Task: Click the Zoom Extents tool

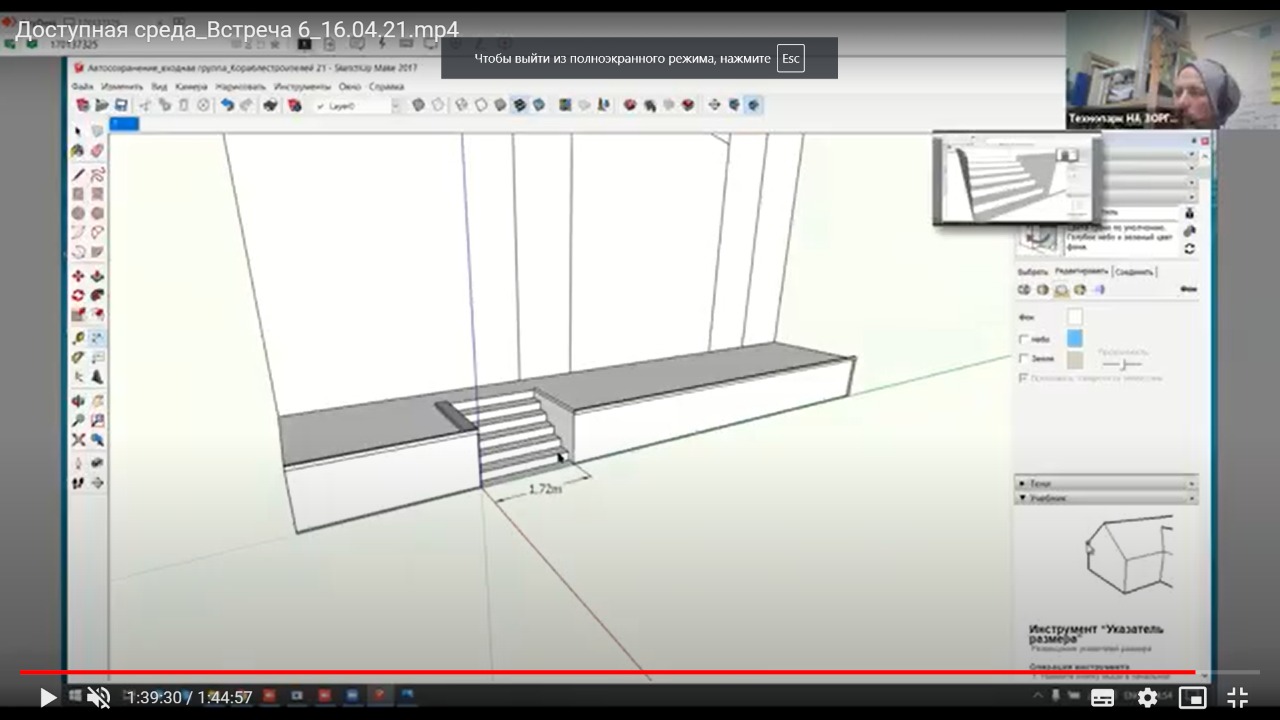Action: (78, 440)
